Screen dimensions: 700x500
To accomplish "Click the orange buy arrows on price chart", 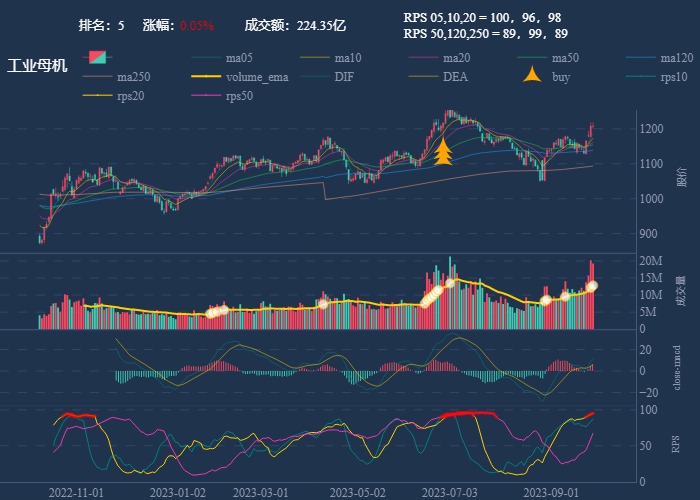I will [x=443, y=152].
